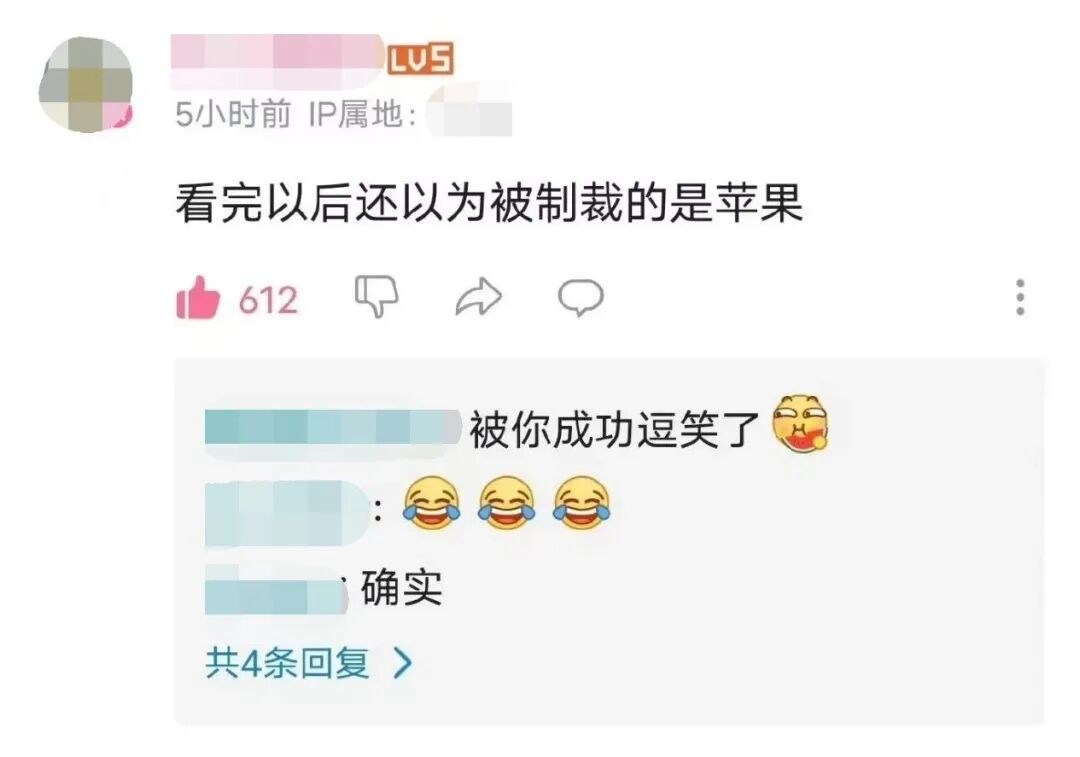
Task: Tap the first crying-laughing emoji
Action: click(x=432, y=504)
